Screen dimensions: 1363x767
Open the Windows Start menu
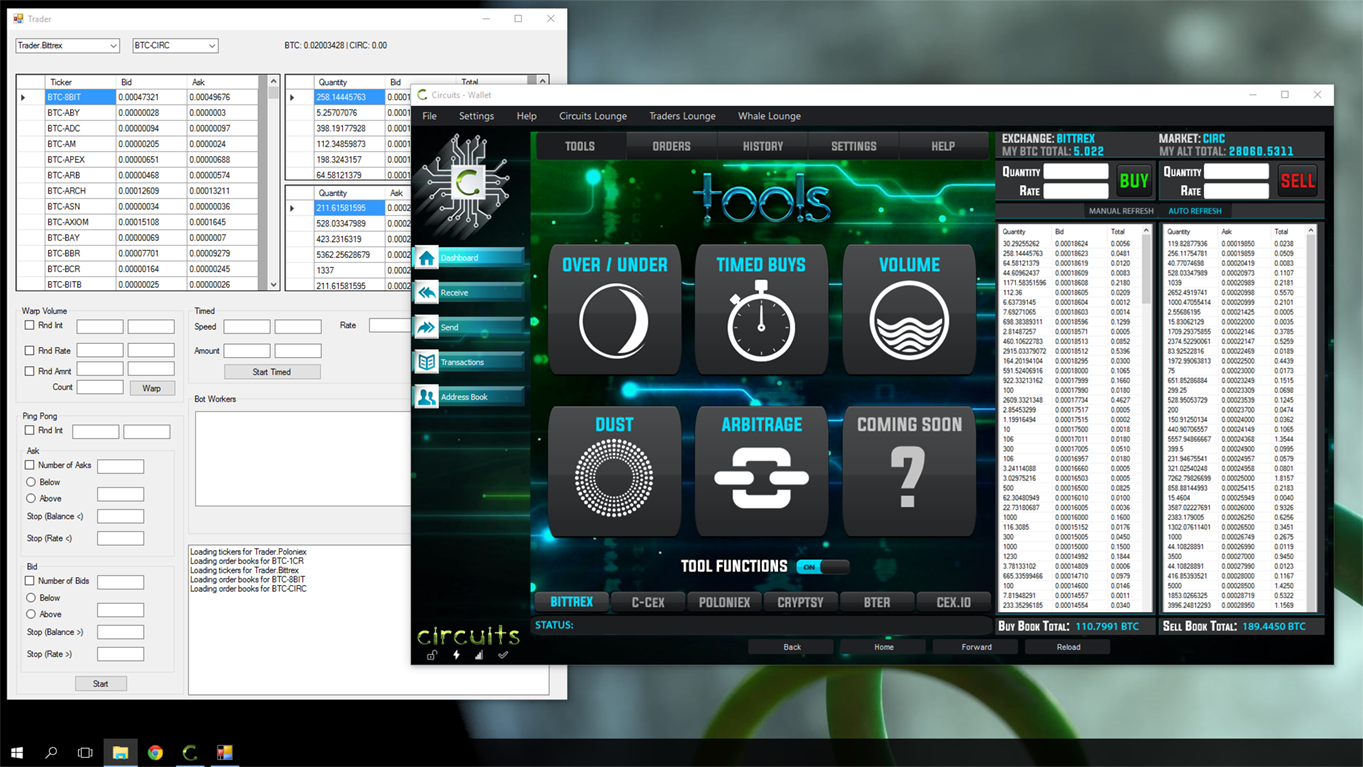point(17,752)
